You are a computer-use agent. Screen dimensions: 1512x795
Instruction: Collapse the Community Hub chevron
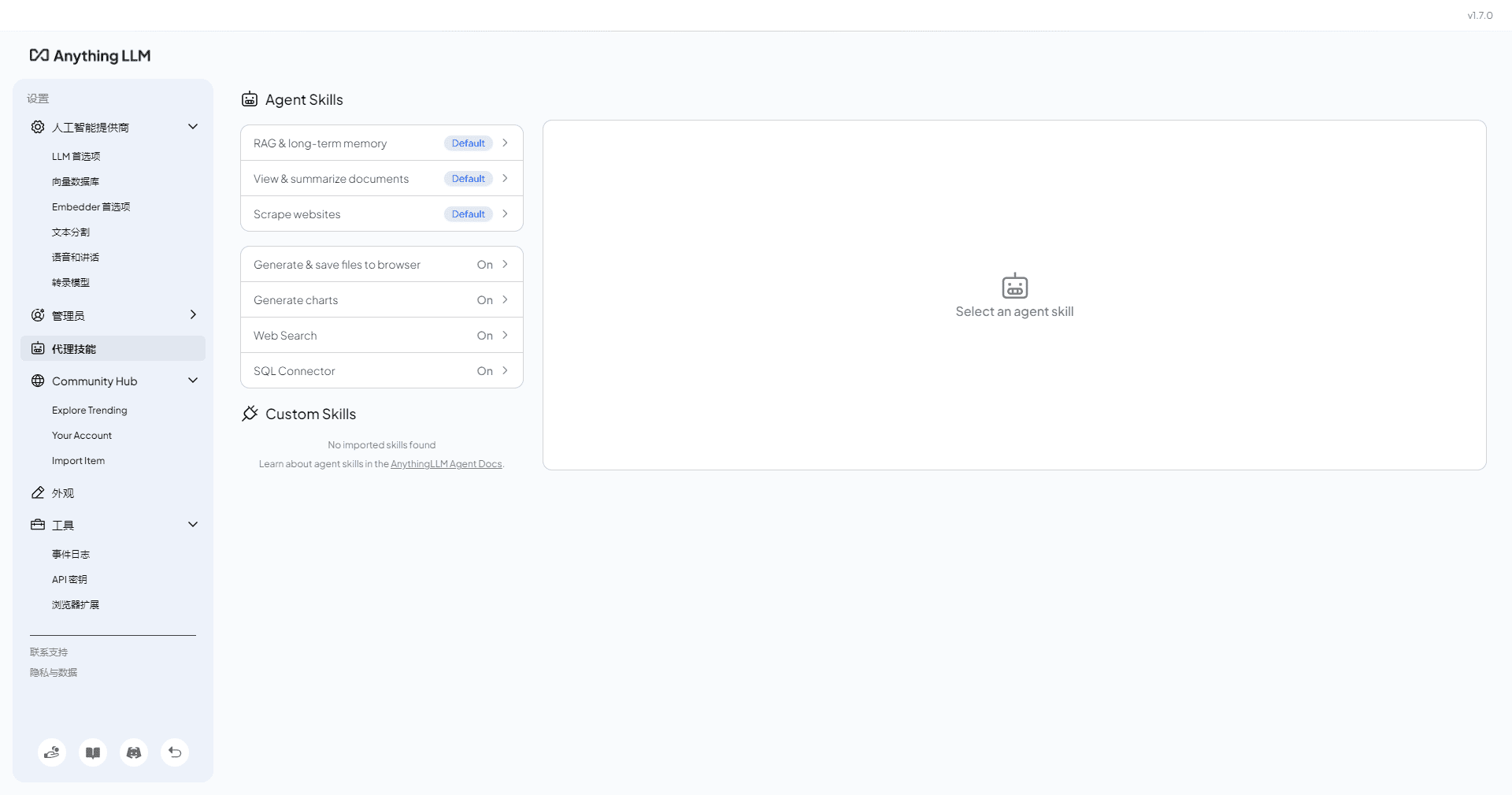pyautogui.click(x=193, y=381)
